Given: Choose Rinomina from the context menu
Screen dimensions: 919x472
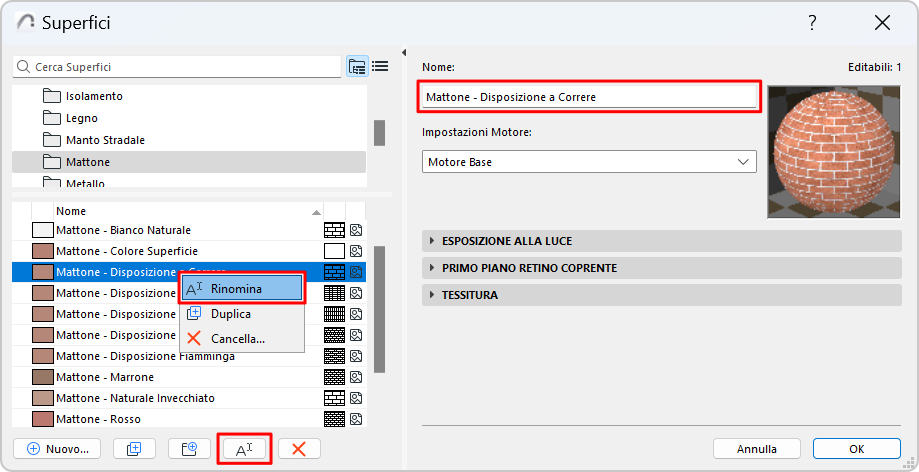Looking at the screenshot, I should point(236,289).
